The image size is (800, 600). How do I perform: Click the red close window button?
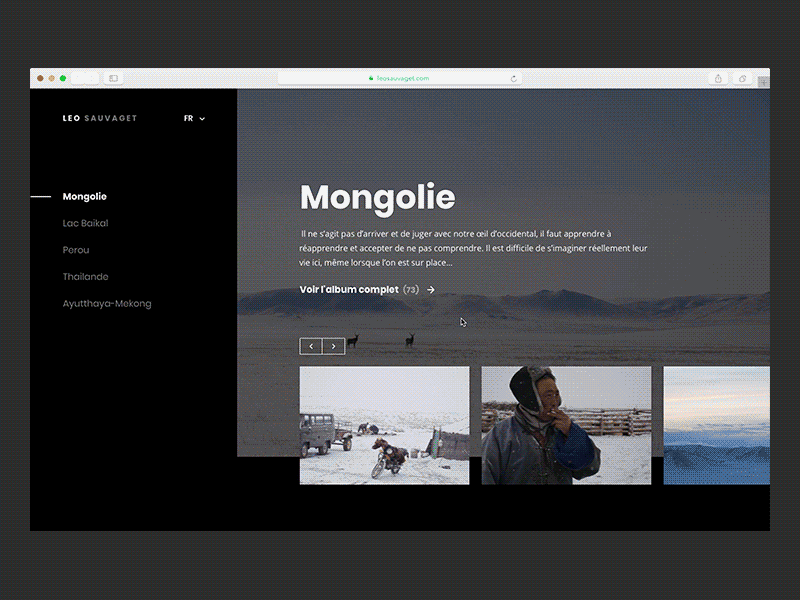40,78
